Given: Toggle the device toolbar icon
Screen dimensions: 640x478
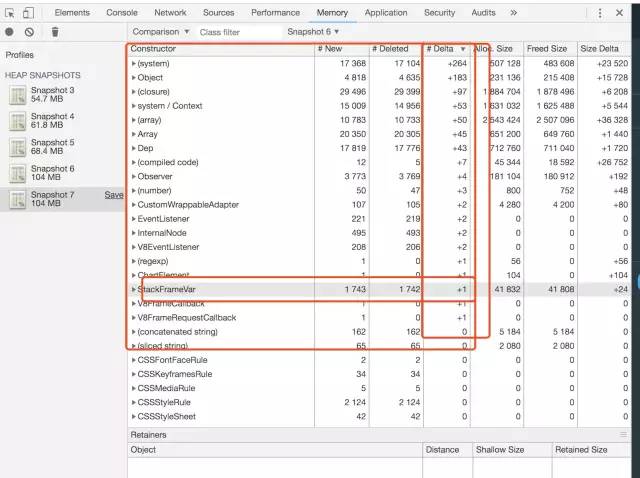Looking at the screenshot, I should click(x=28, y=13).
